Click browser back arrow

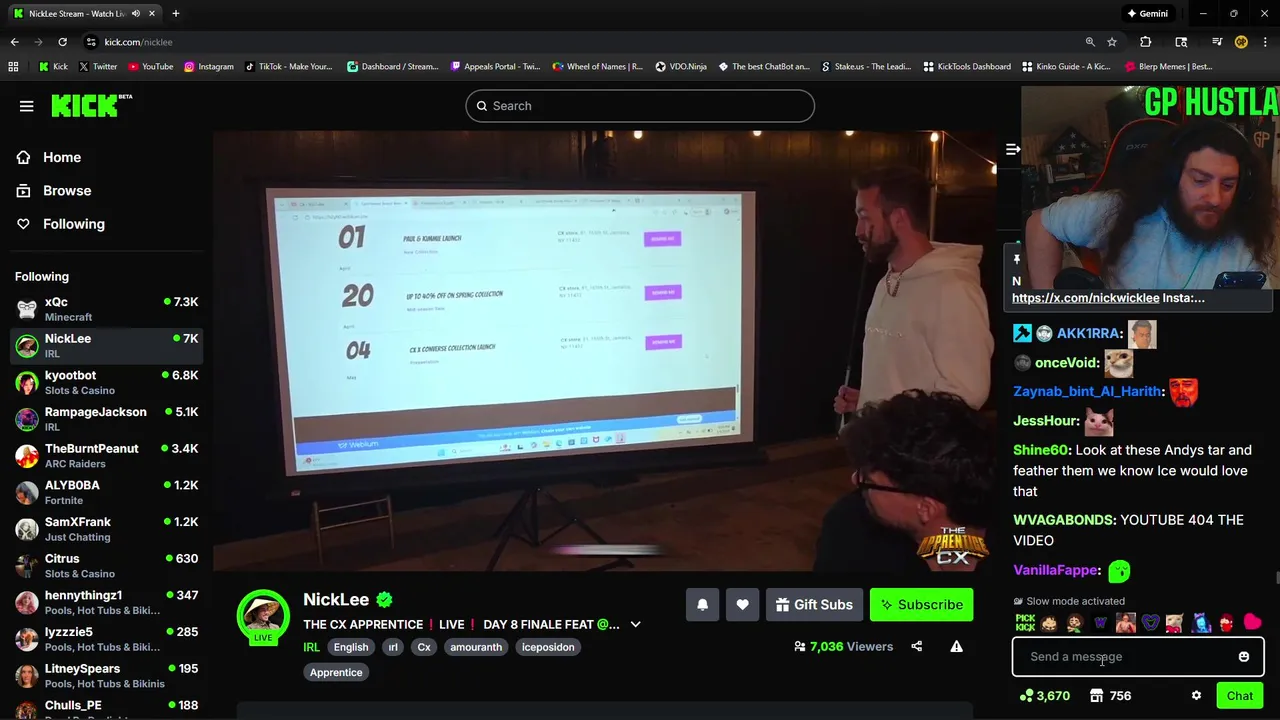14,42
